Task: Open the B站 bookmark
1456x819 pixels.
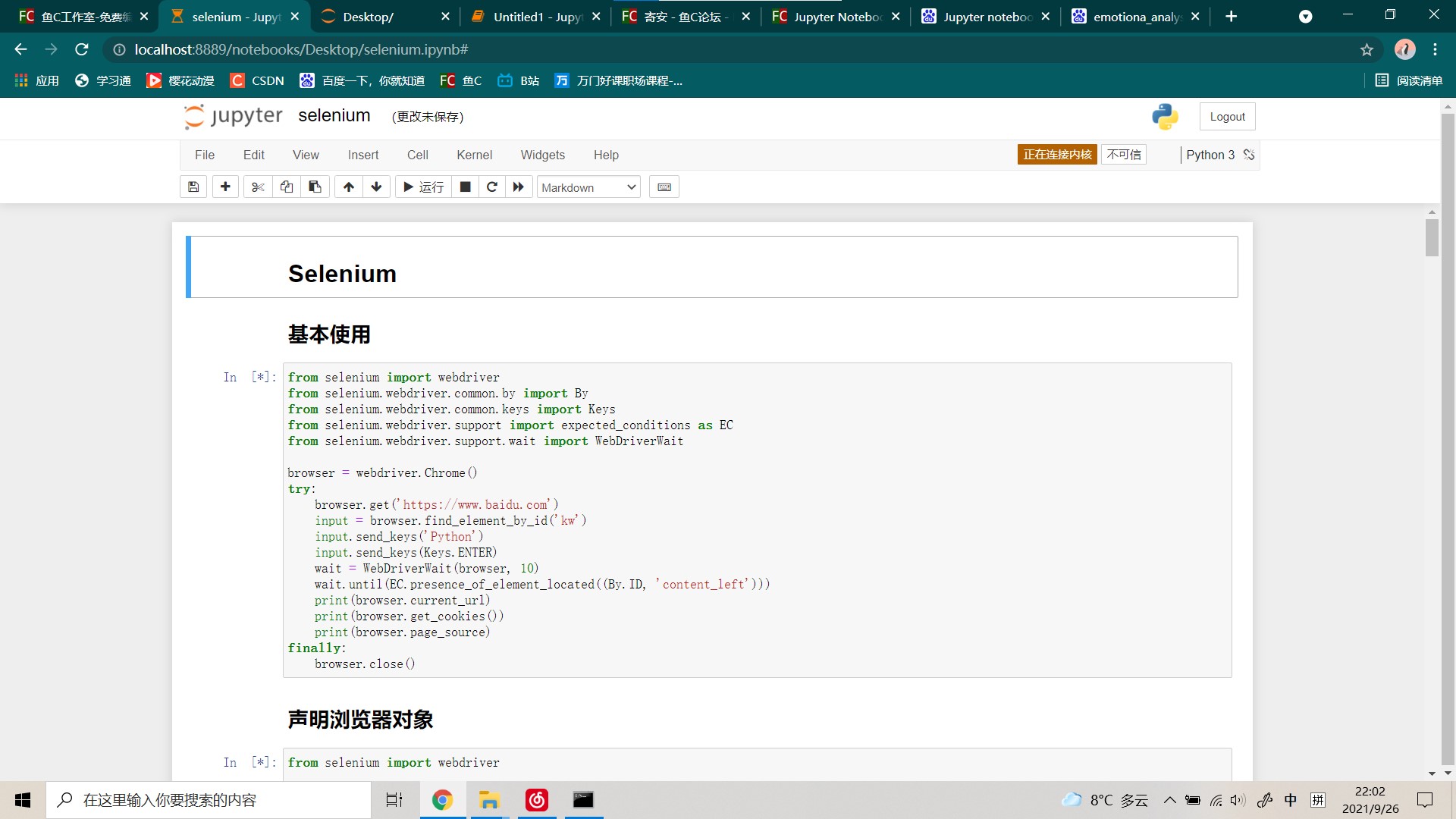Action: pos(519,80)
